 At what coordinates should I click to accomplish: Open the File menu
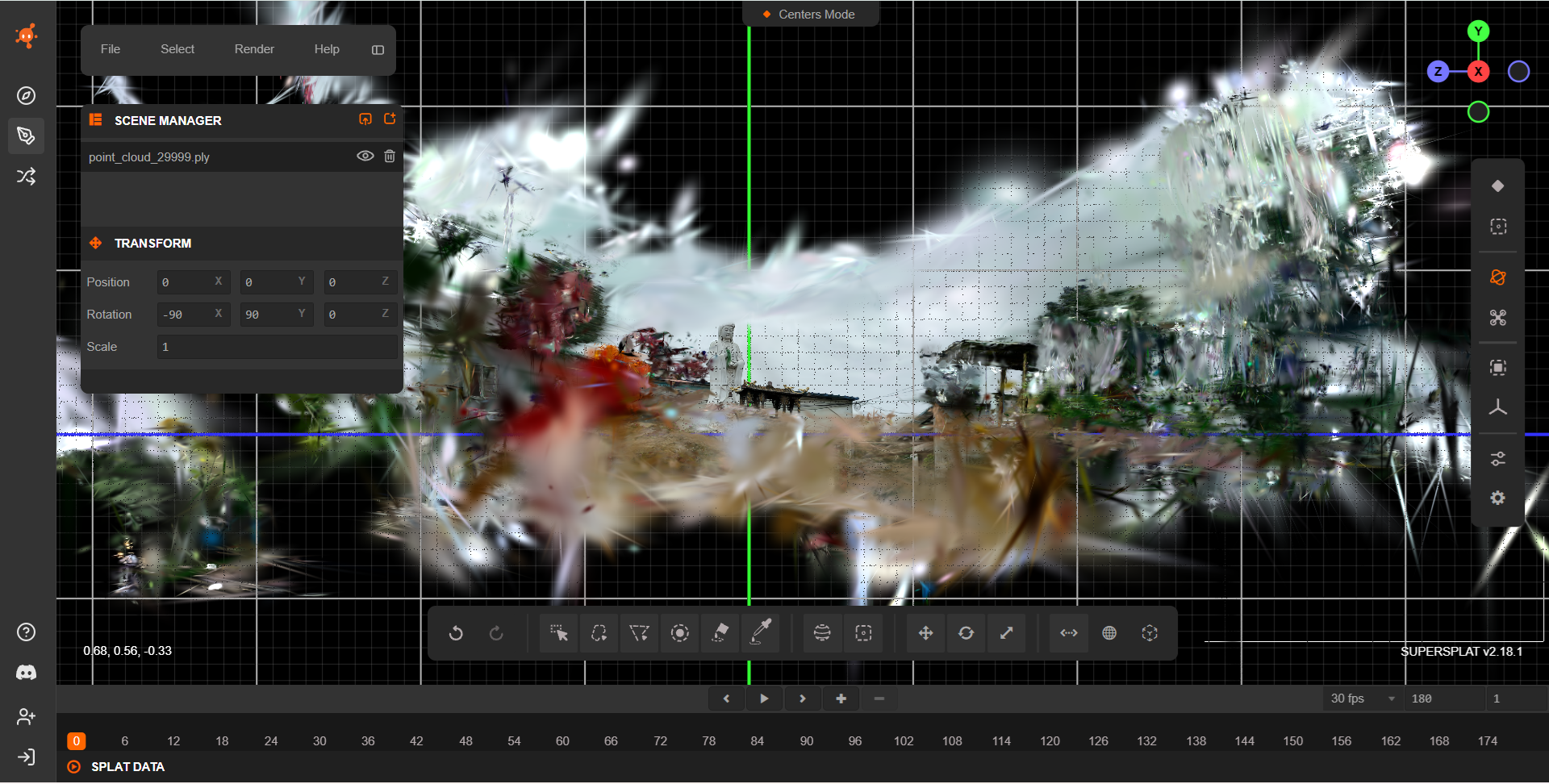coord(111,49)
